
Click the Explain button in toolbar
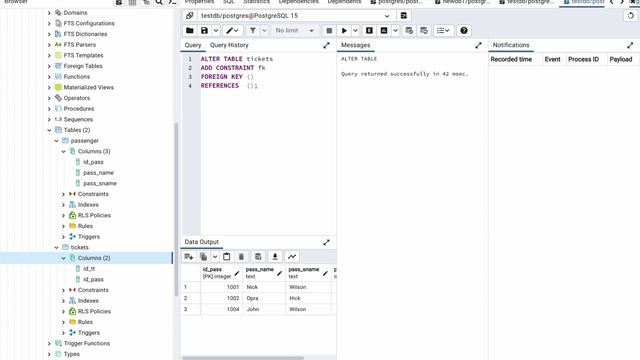click(x=369, y=31)
